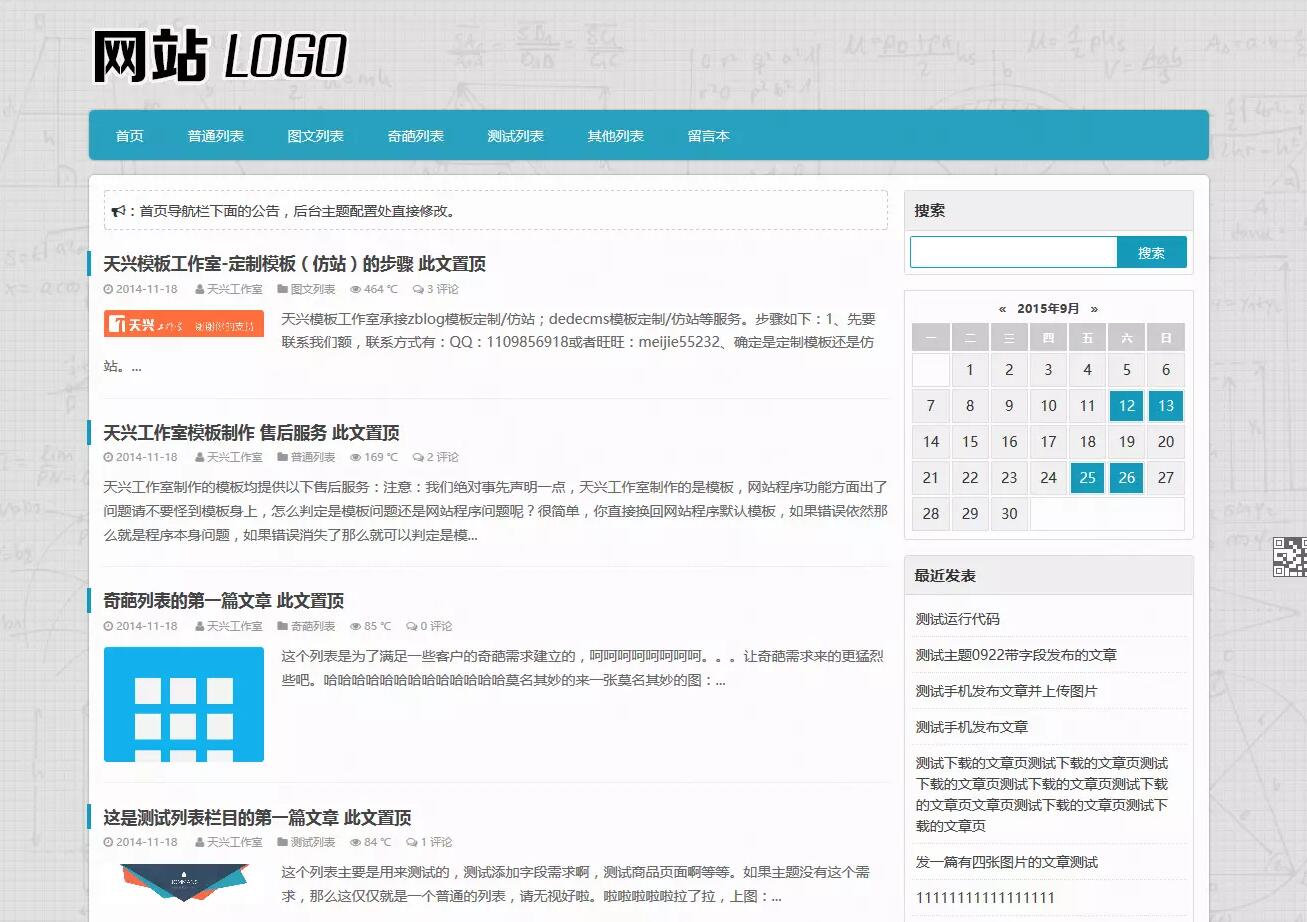Viewport: 1307px width, 922px height.
Task: Click inside the search input field
Action: click(1010, 252)
